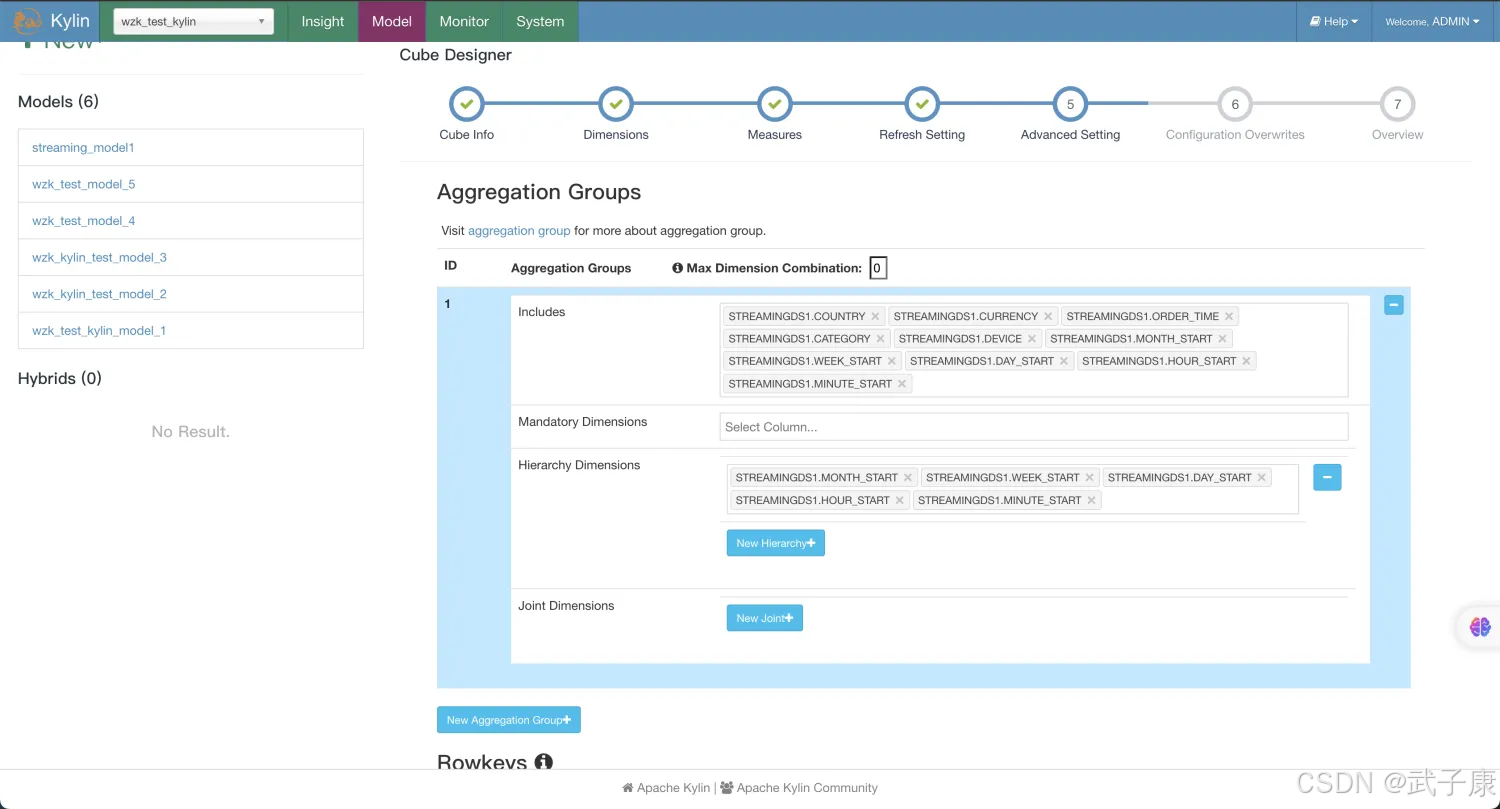Image resolution: width=1500 pixels, height=809 pixels.
Task: Delete the hierarchy using its minus button
Action: tap(1326, 477)
